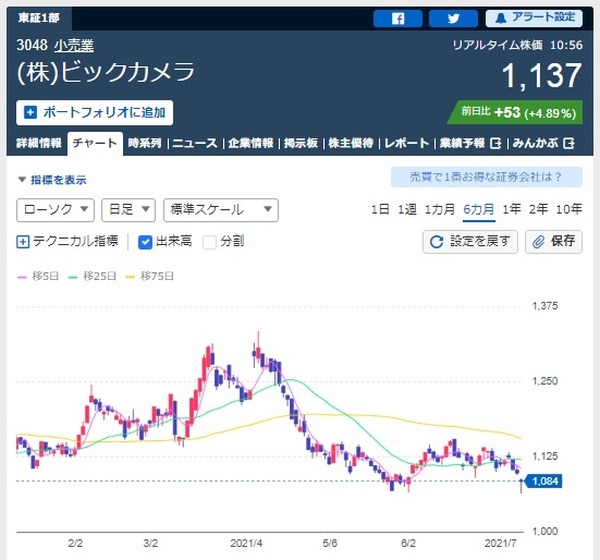The height and width of the screenshot is (560, 600).
Task: Select the 10年 time range
Action: [569, 209]
